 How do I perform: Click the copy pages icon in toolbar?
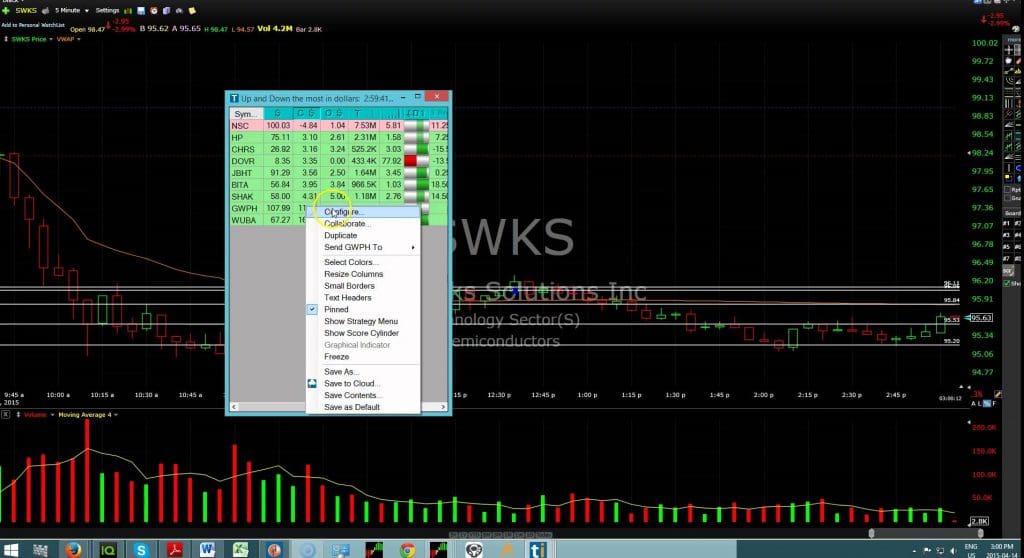click(167, 10)
